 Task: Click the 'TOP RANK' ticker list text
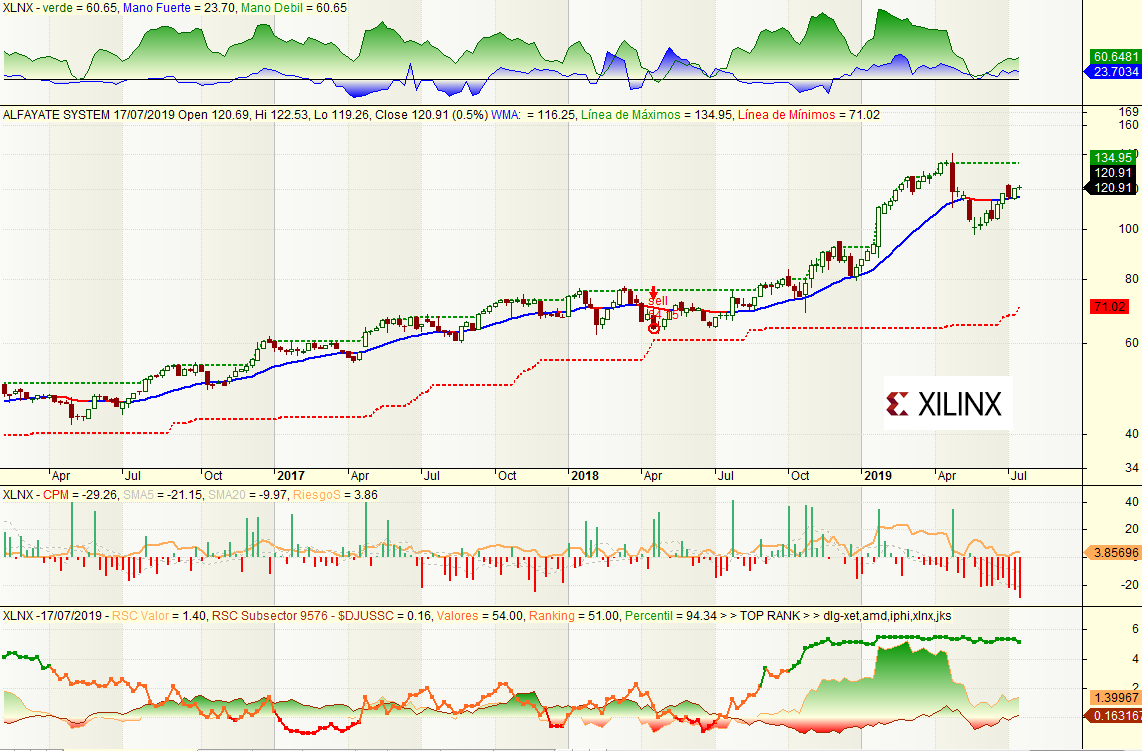(846, 616)
